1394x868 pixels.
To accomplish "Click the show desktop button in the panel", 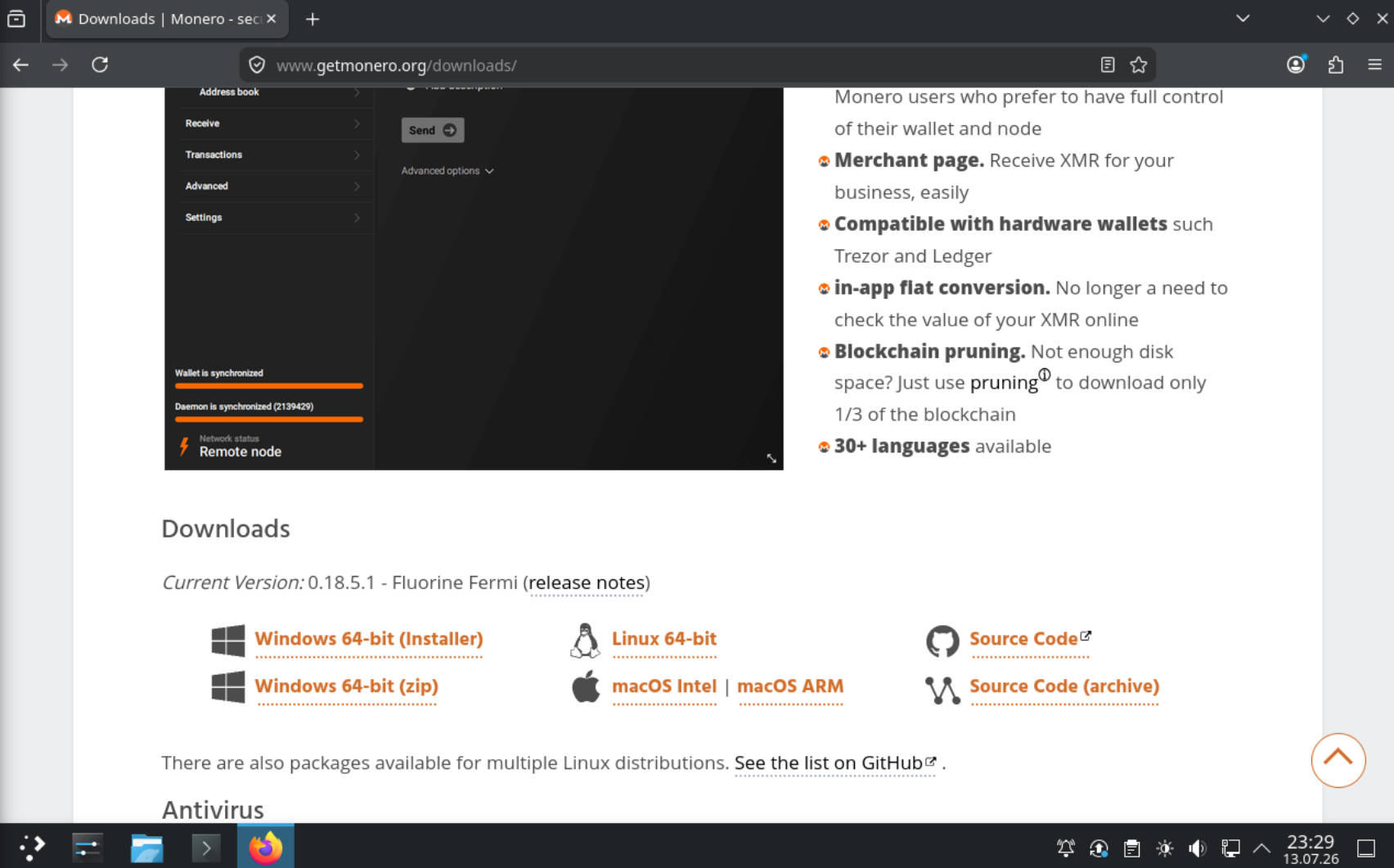I will [x=1366, y=848].
